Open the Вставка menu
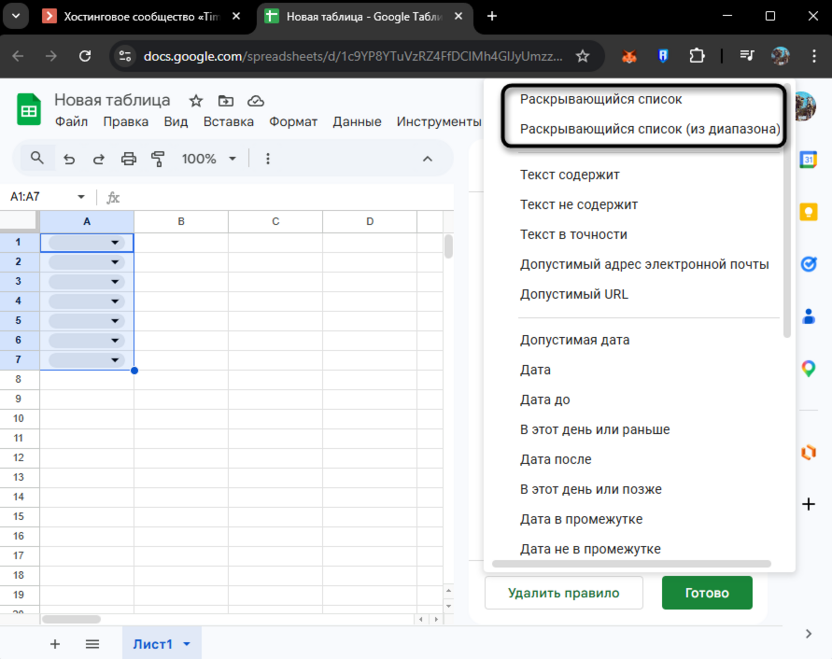The image size is (832, 659). click(228, 122)
